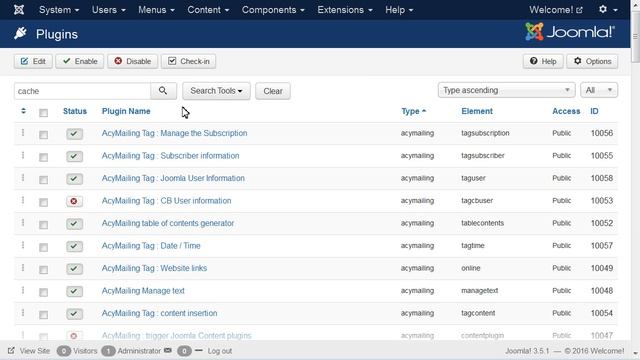Select checkbox for Date / Time plugin
This screenshot has width=640, height=360.
click(x=43, y=247)
